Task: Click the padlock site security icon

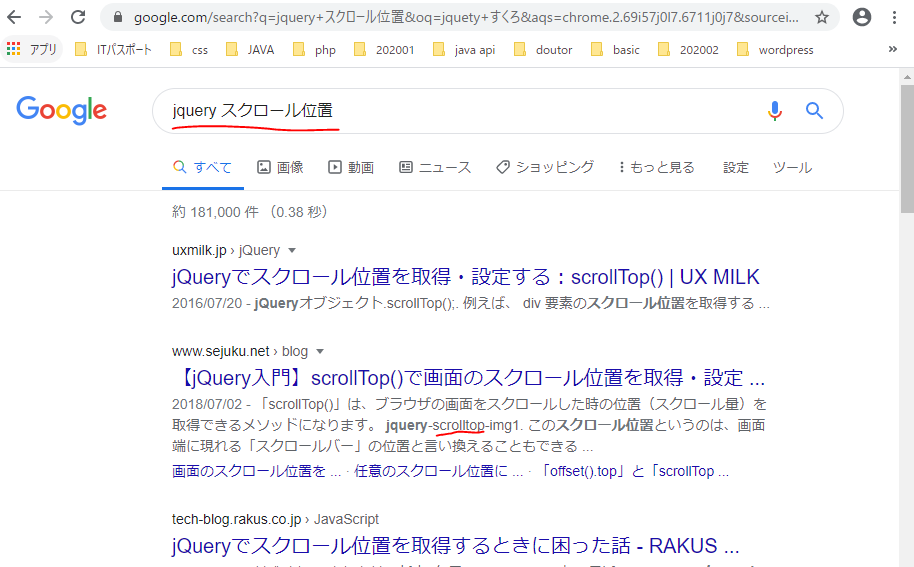Action: pos(118,17)
